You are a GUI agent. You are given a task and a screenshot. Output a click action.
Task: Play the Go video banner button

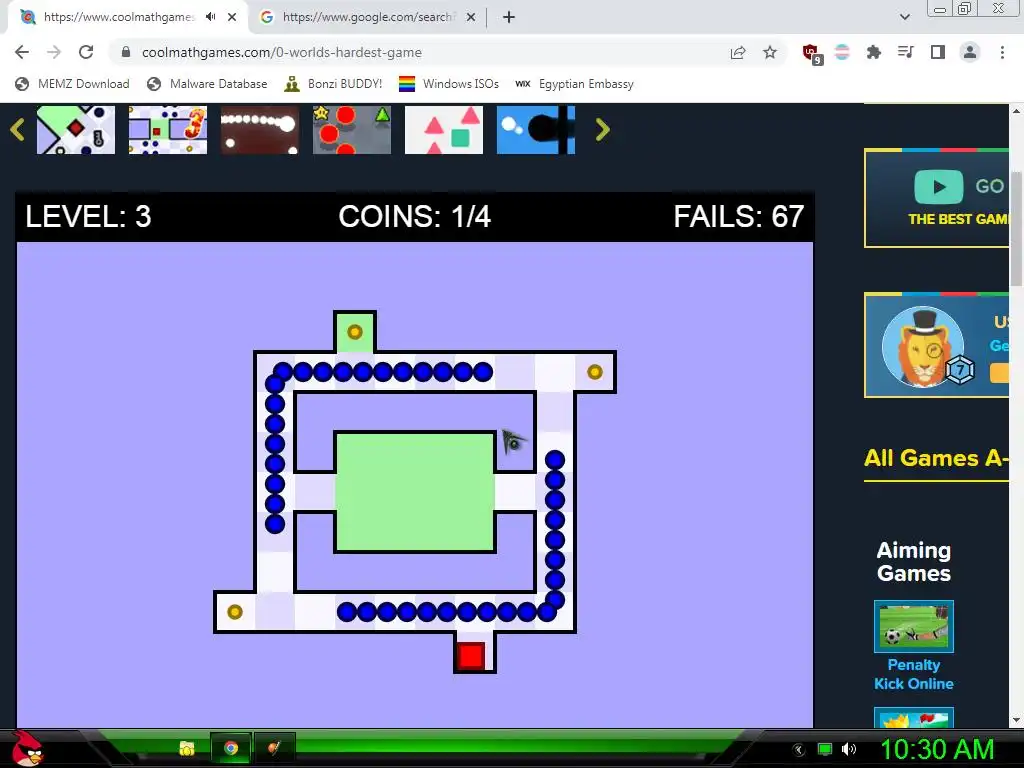pyautogui.click(x=938, y=187)
